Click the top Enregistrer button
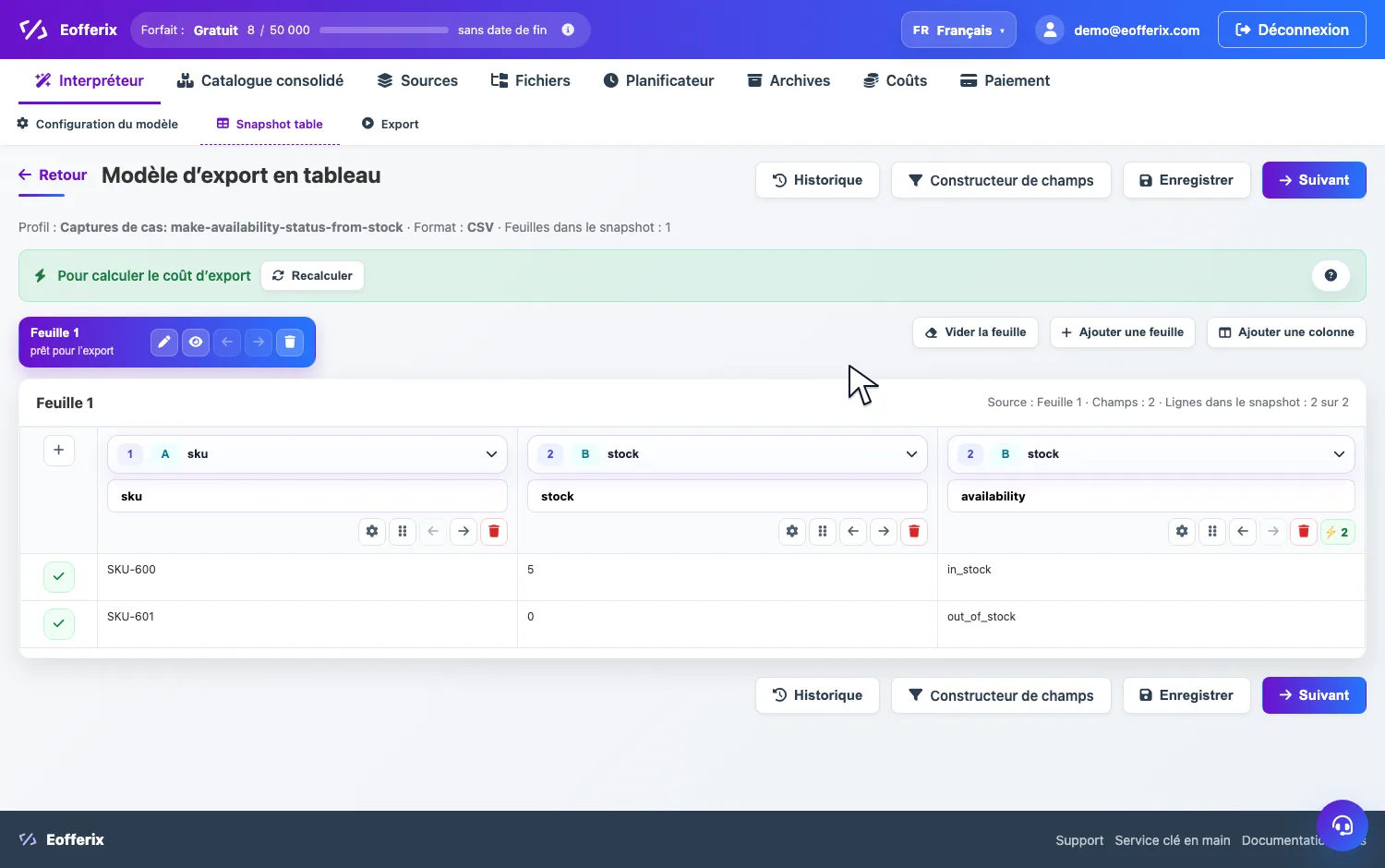This screenshot has width=1385, height=868. pyautogui.click(x=1186, y=180)
